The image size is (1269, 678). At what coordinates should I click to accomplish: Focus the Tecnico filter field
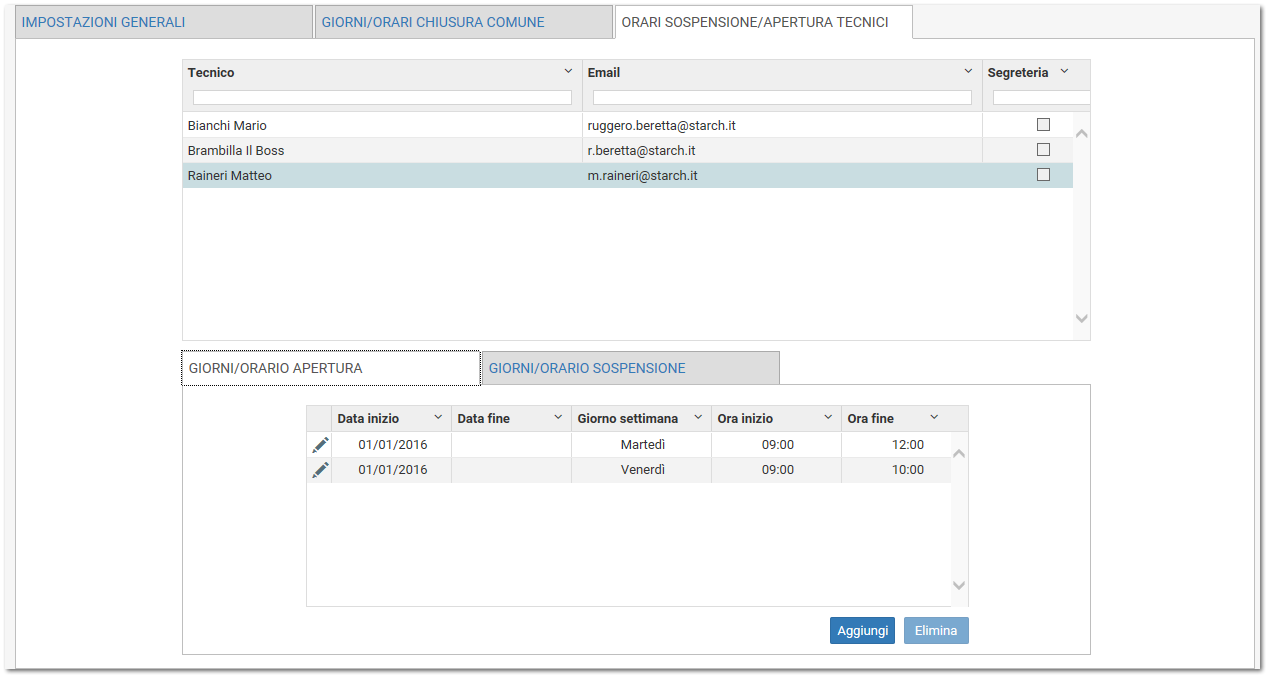[x=382, y=98]
